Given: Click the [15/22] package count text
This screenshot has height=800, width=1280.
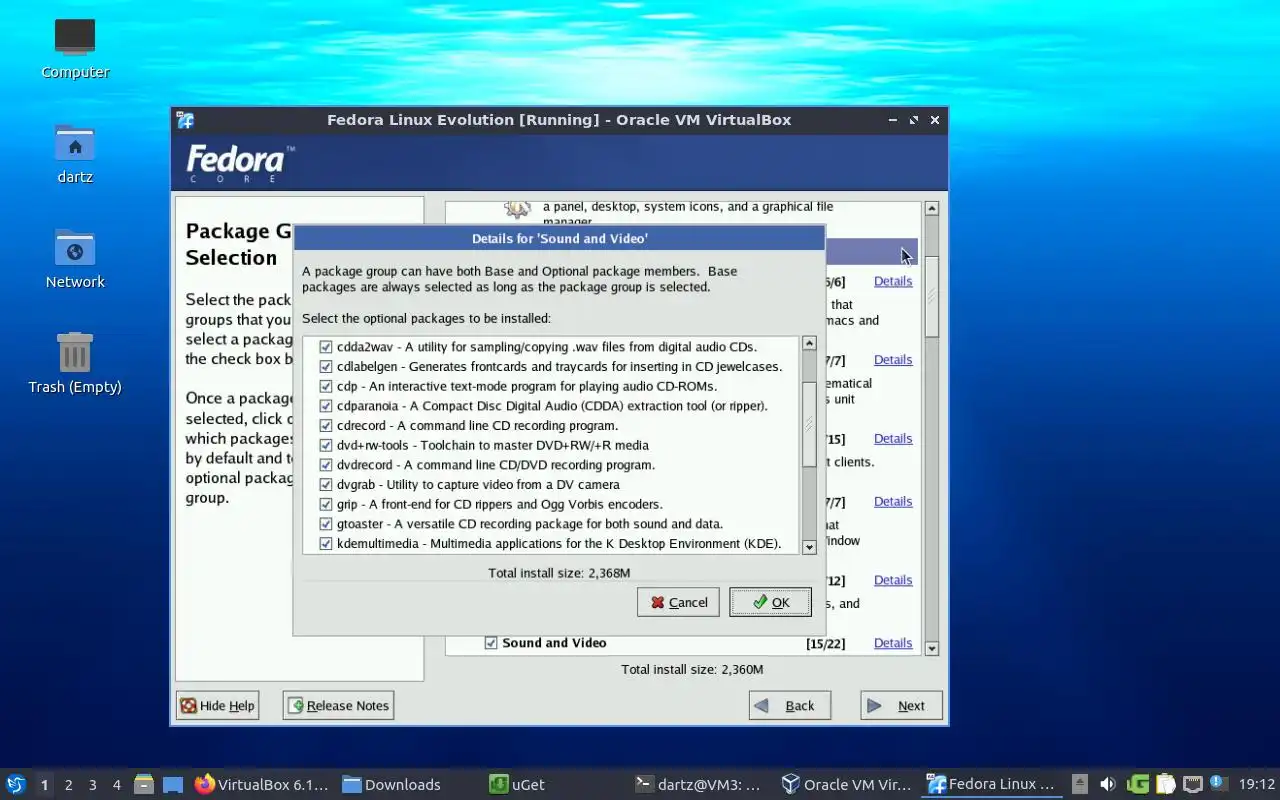Looking at the screenshot, I should pyautogui.click(x=825, y=643).
